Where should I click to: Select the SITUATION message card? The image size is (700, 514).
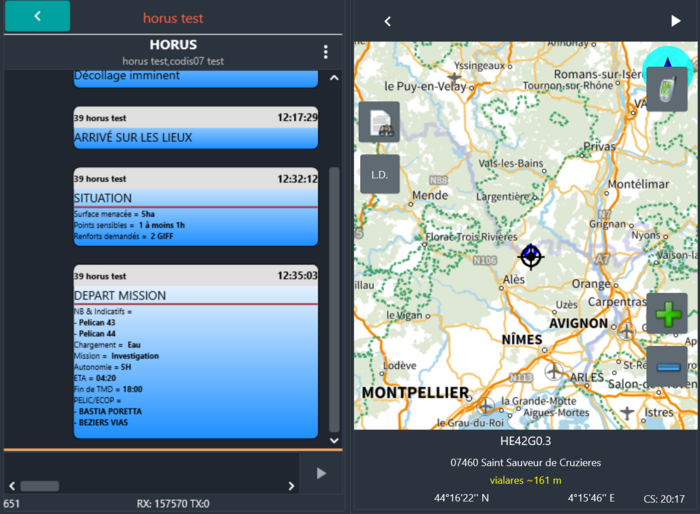(195, 206)
